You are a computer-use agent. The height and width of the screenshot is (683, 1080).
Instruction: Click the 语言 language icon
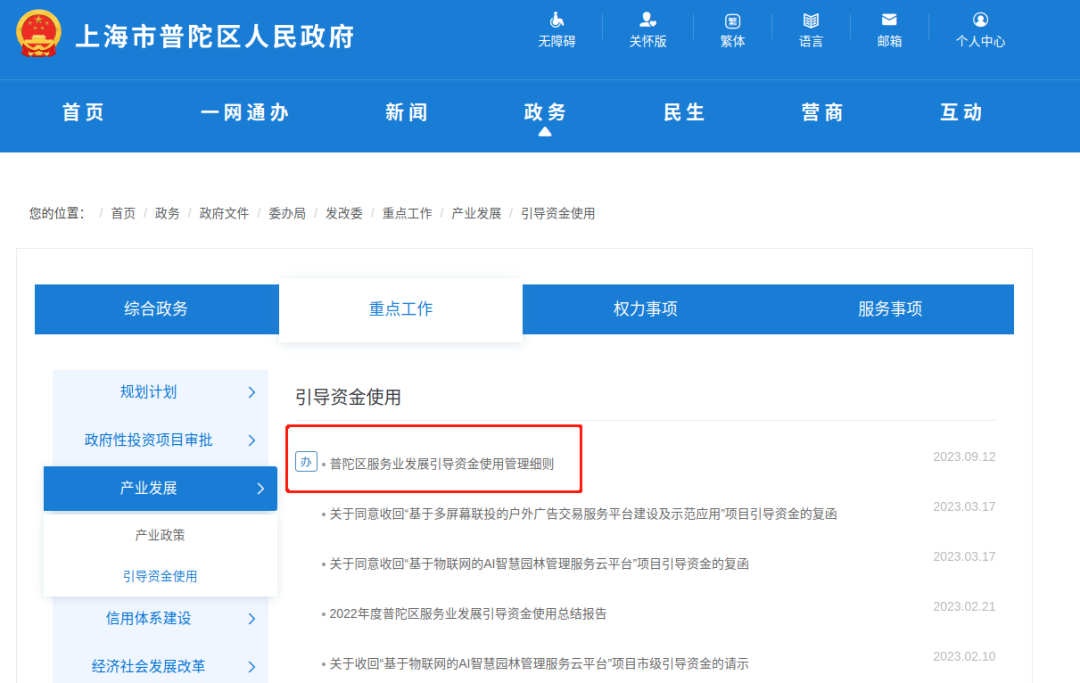(811, 20)
